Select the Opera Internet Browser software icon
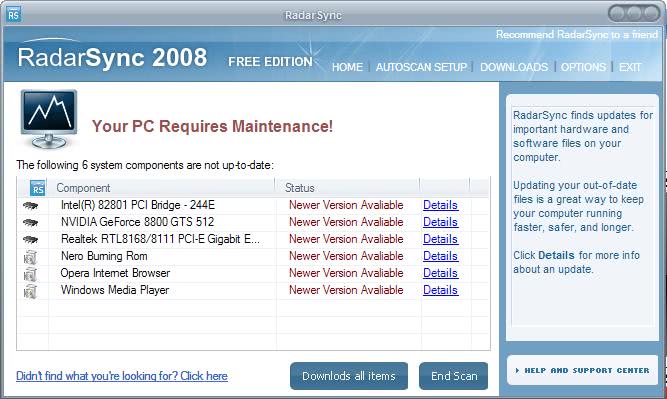 click(x=30, y=274)
